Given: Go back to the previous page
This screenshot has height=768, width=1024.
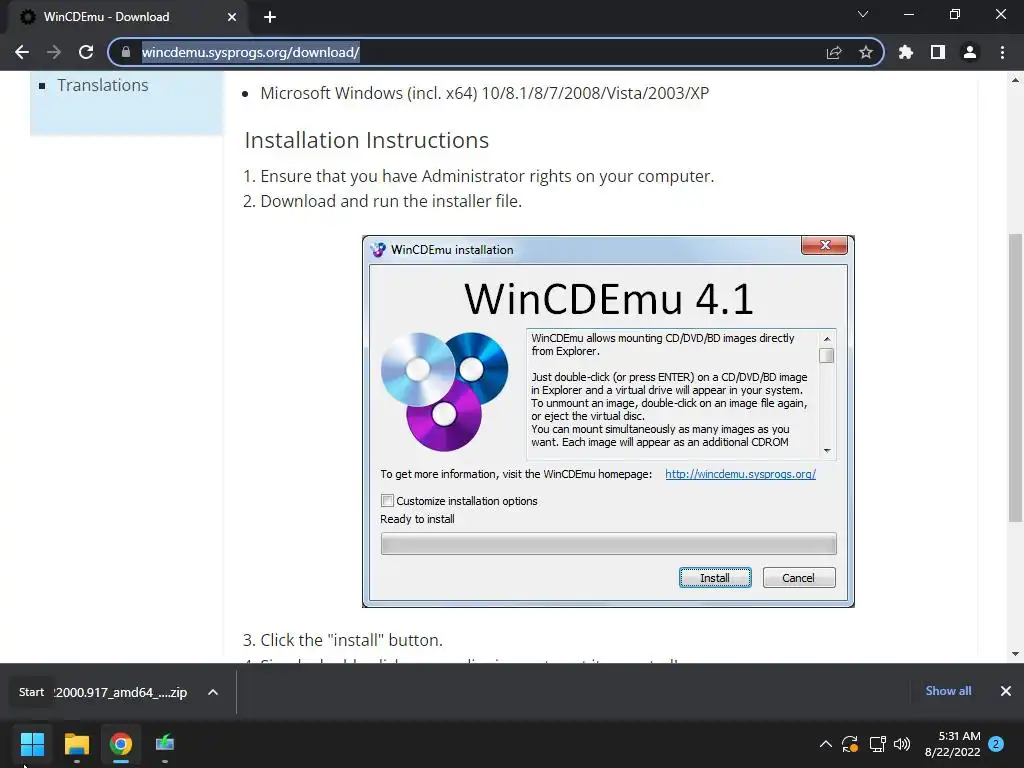Looking at the screenshot, I should pos(22,52).
